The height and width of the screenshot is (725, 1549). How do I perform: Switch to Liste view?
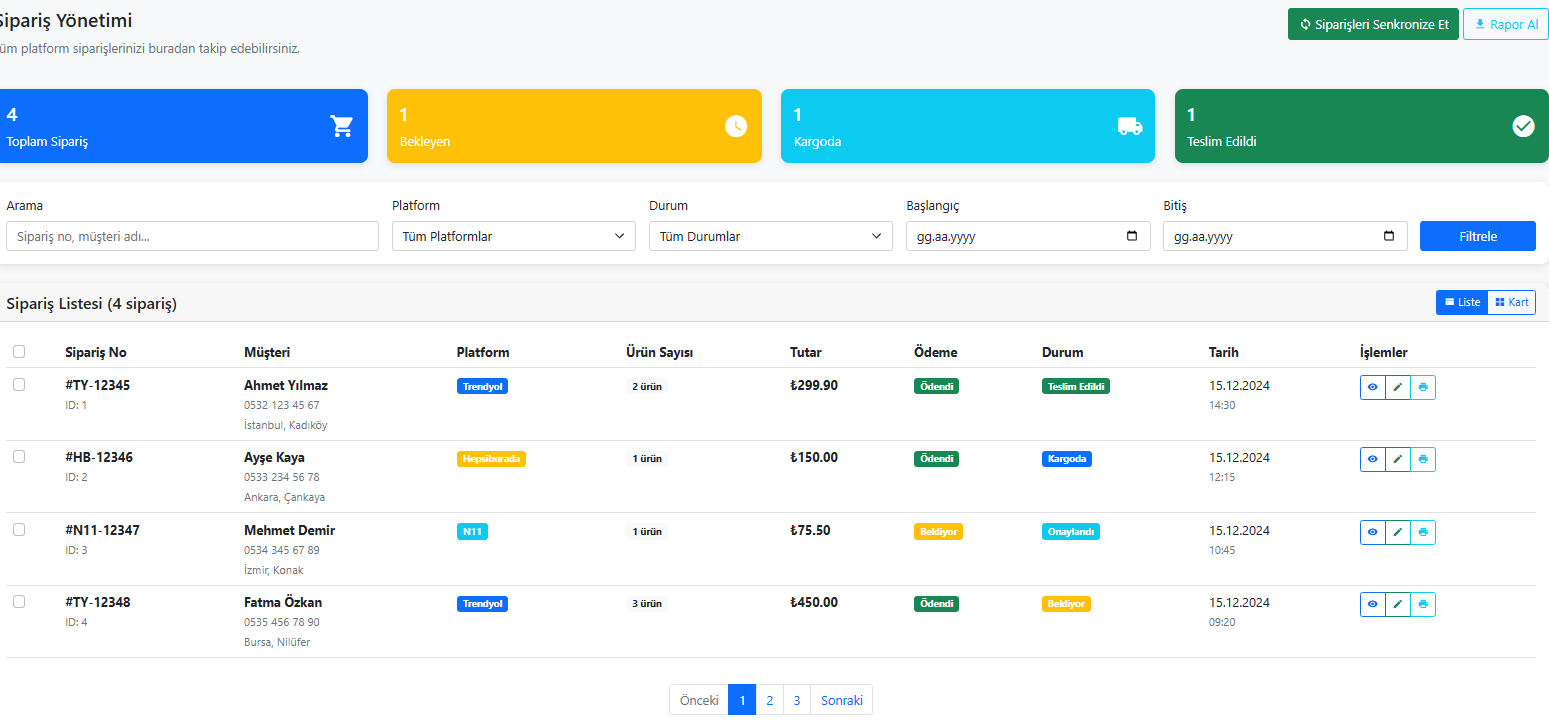click(1462, 302)
